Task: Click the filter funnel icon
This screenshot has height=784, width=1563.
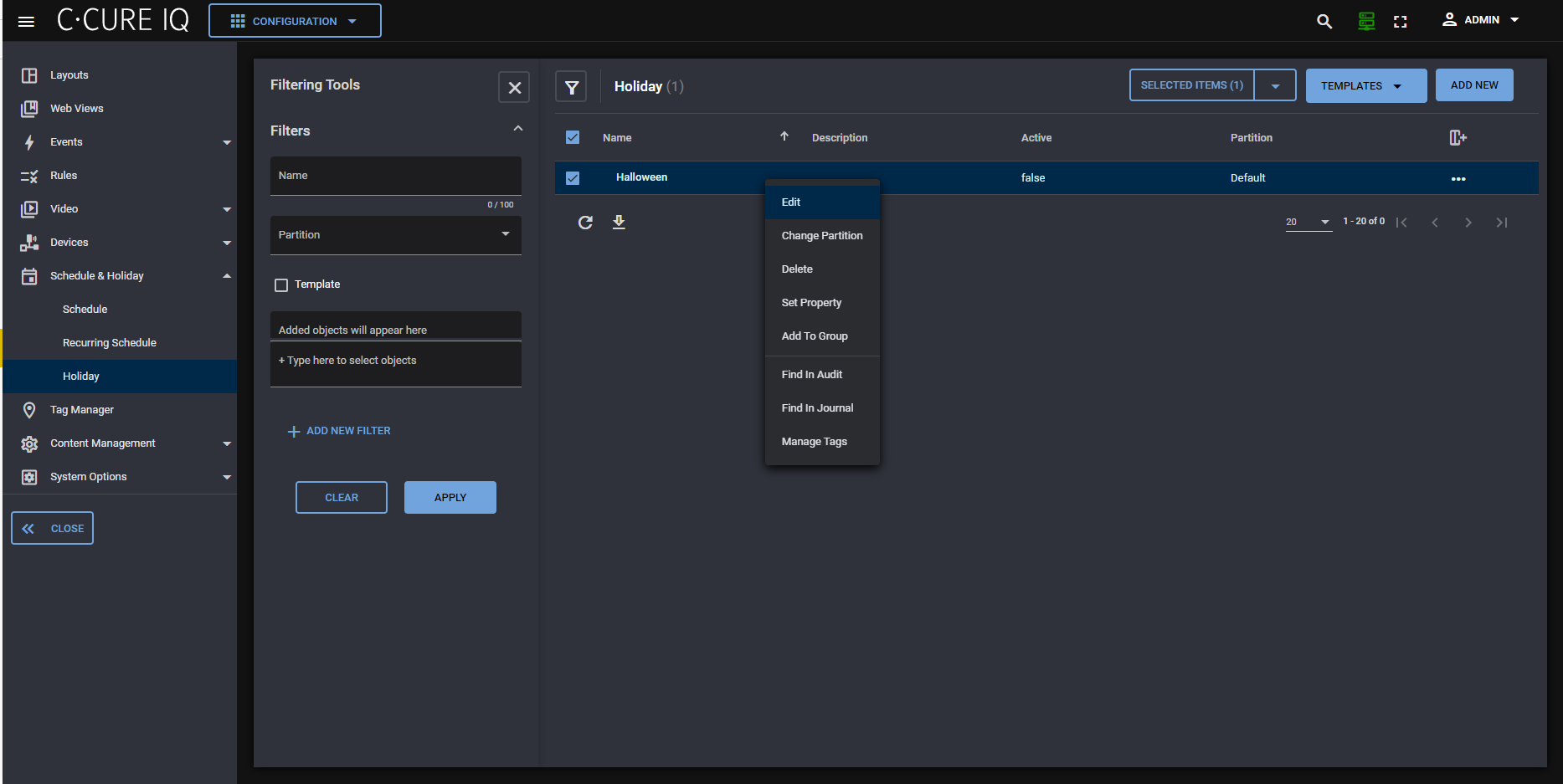Action: [571, 87]
